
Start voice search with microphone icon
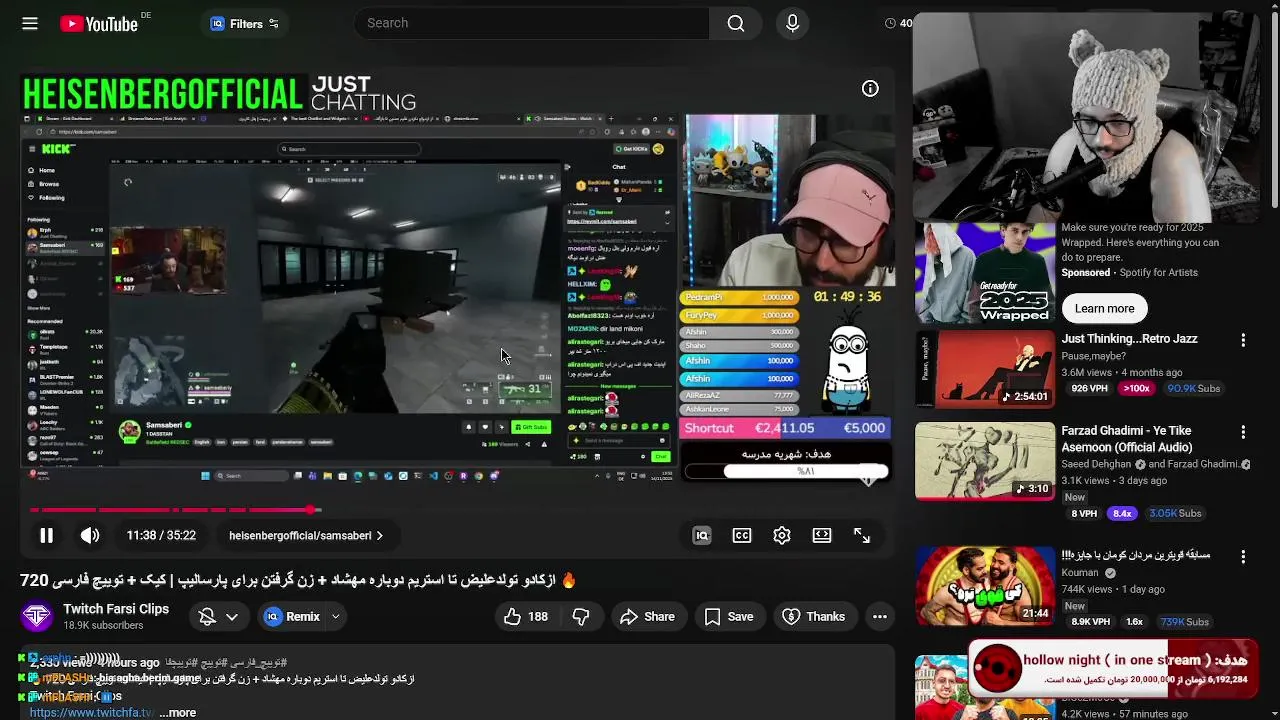click(x=793, y=23)
